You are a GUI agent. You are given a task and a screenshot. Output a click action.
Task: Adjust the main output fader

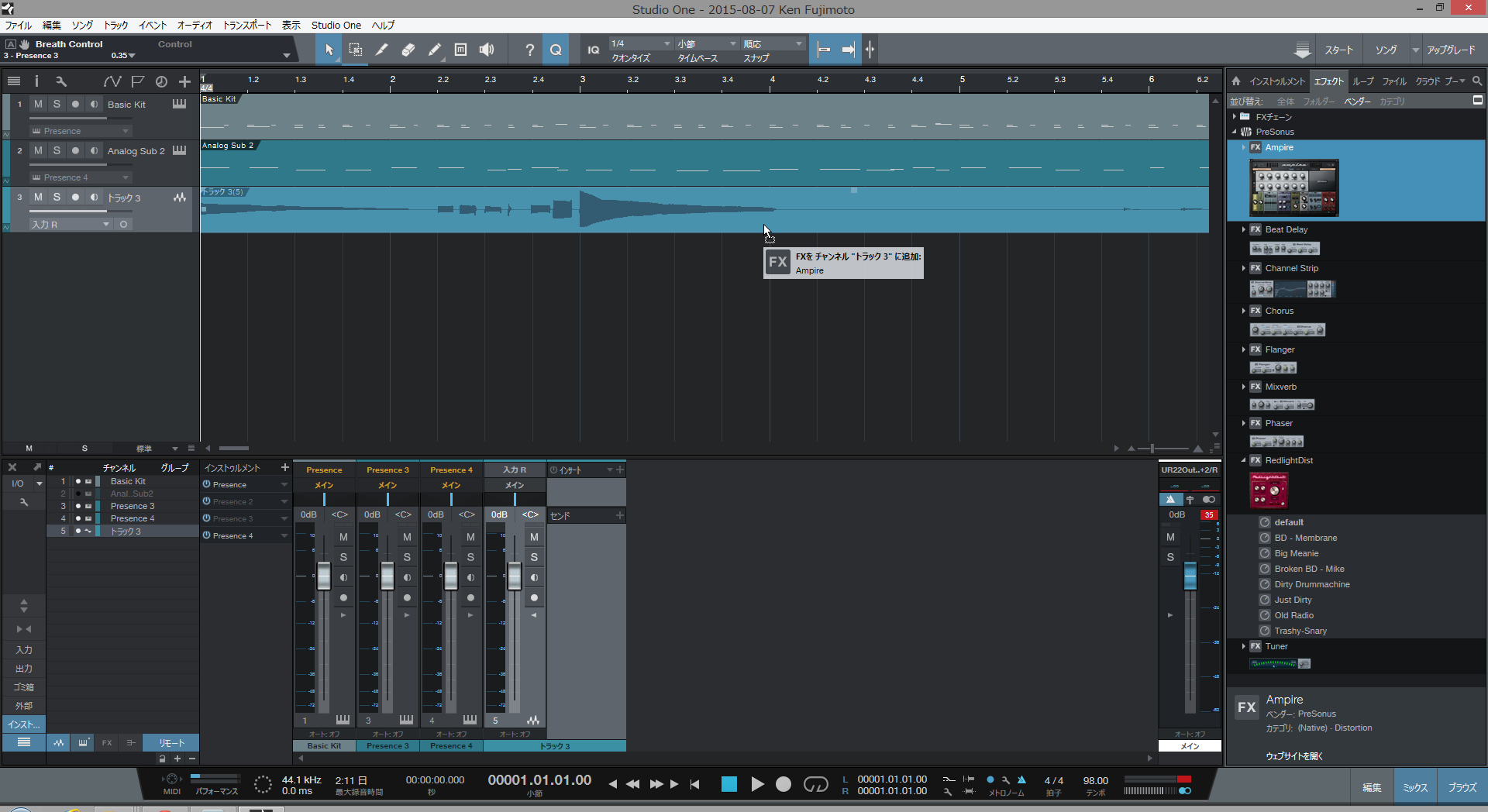coord(1190,576)
